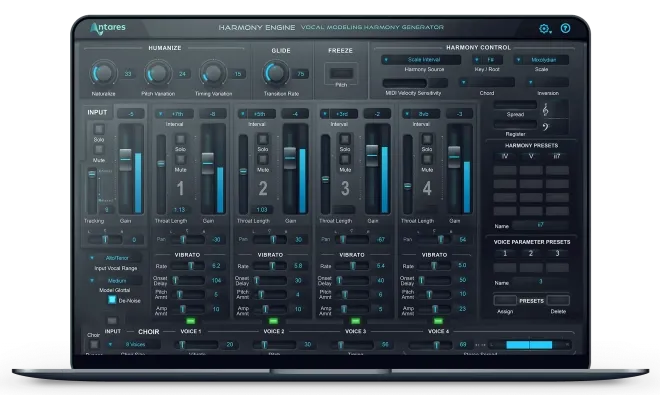
Task: Click voice 2 Vibrato Onset Delay slider
Action: point(270,280)
